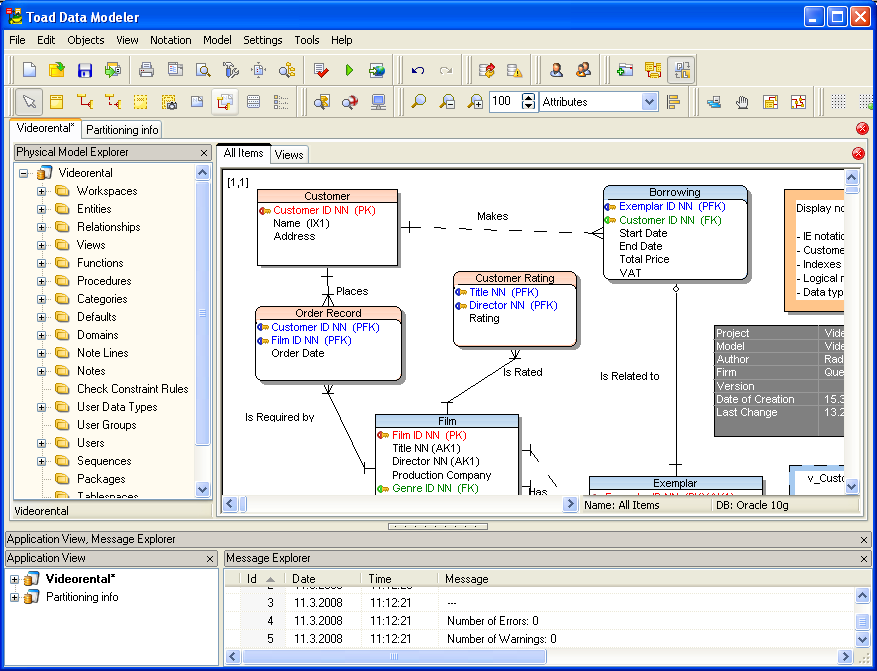Close the Message Explorer panel
The width and height of the screenshot is (877, 671).
pos(864,558)
